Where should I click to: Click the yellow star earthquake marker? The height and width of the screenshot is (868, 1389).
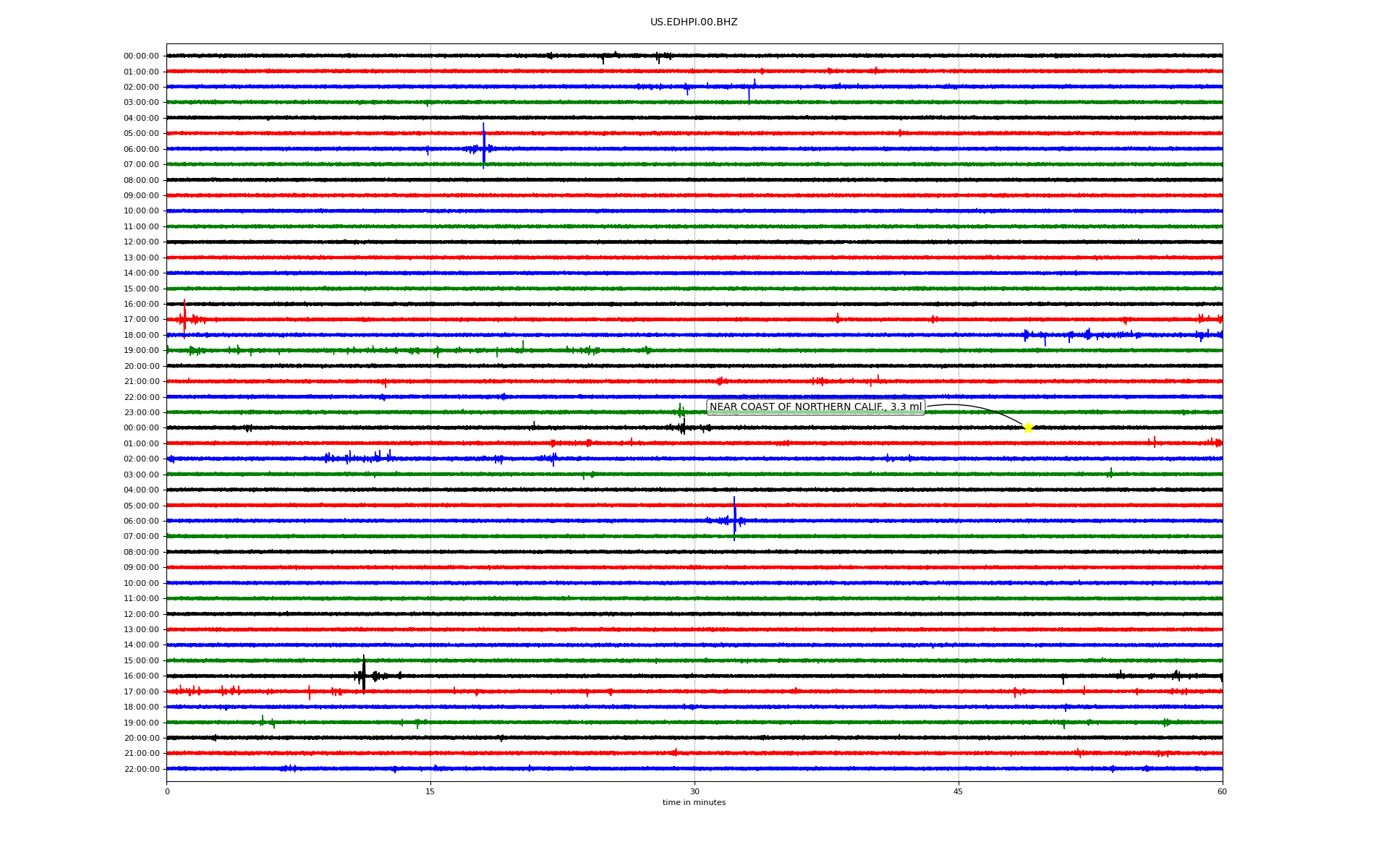[1027, 427]
